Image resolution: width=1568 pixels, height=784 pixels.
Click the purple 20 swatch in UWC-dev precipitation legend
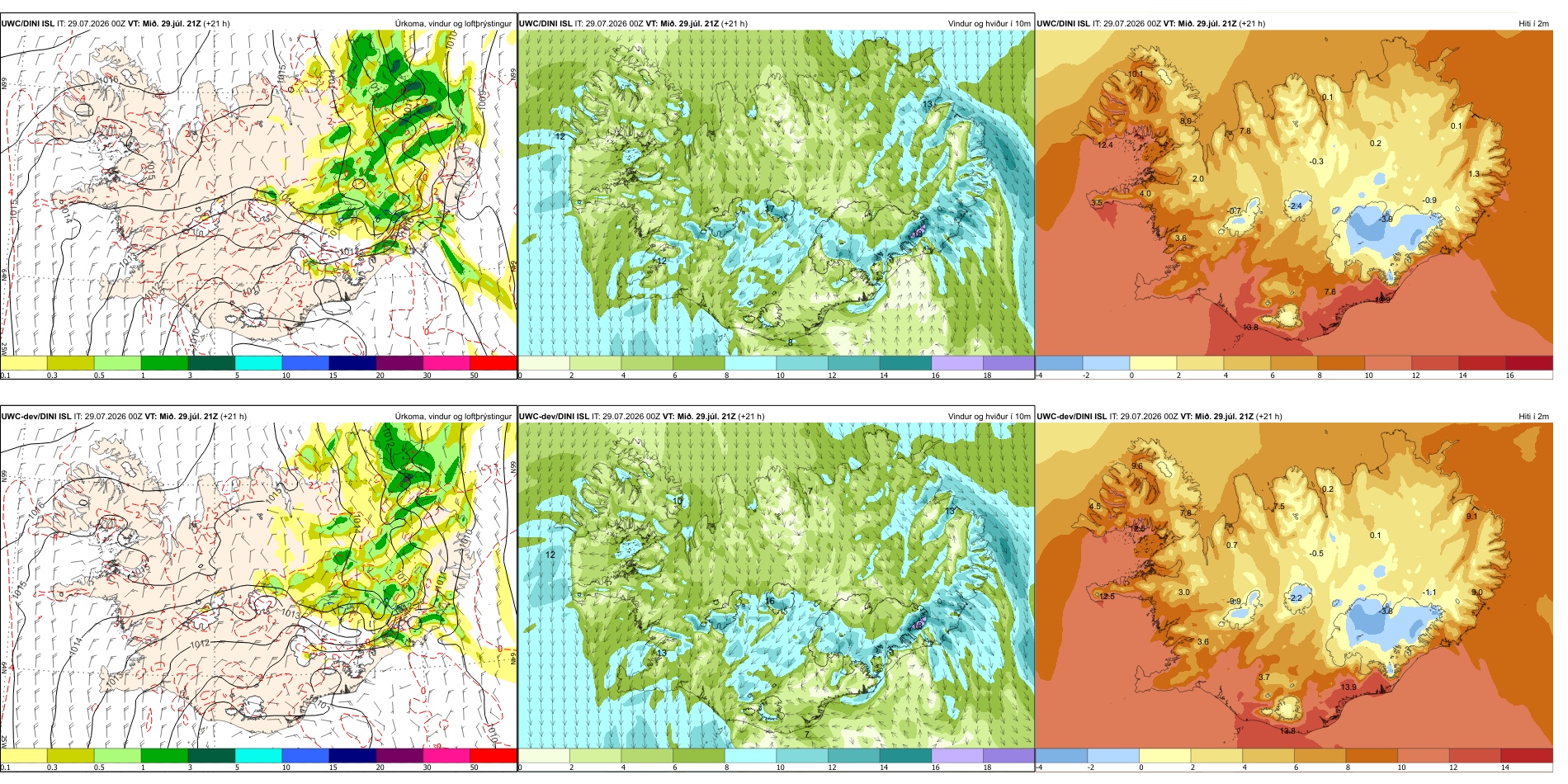click(x=399, y=755)
